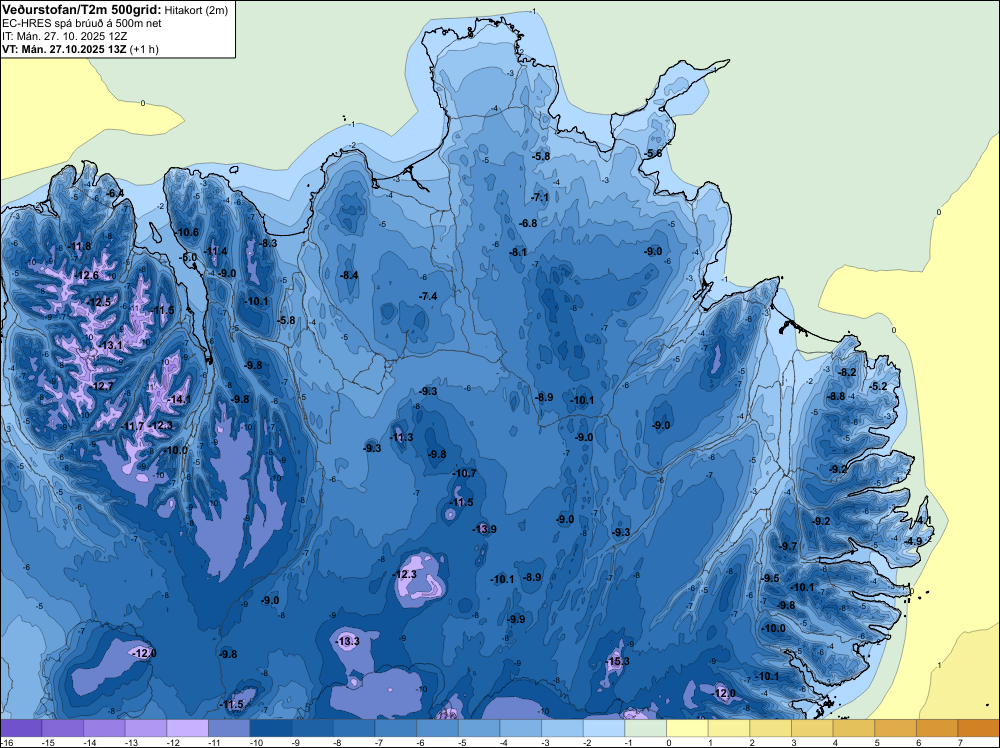Click the -15.3 temperature label

click(618, 661)
